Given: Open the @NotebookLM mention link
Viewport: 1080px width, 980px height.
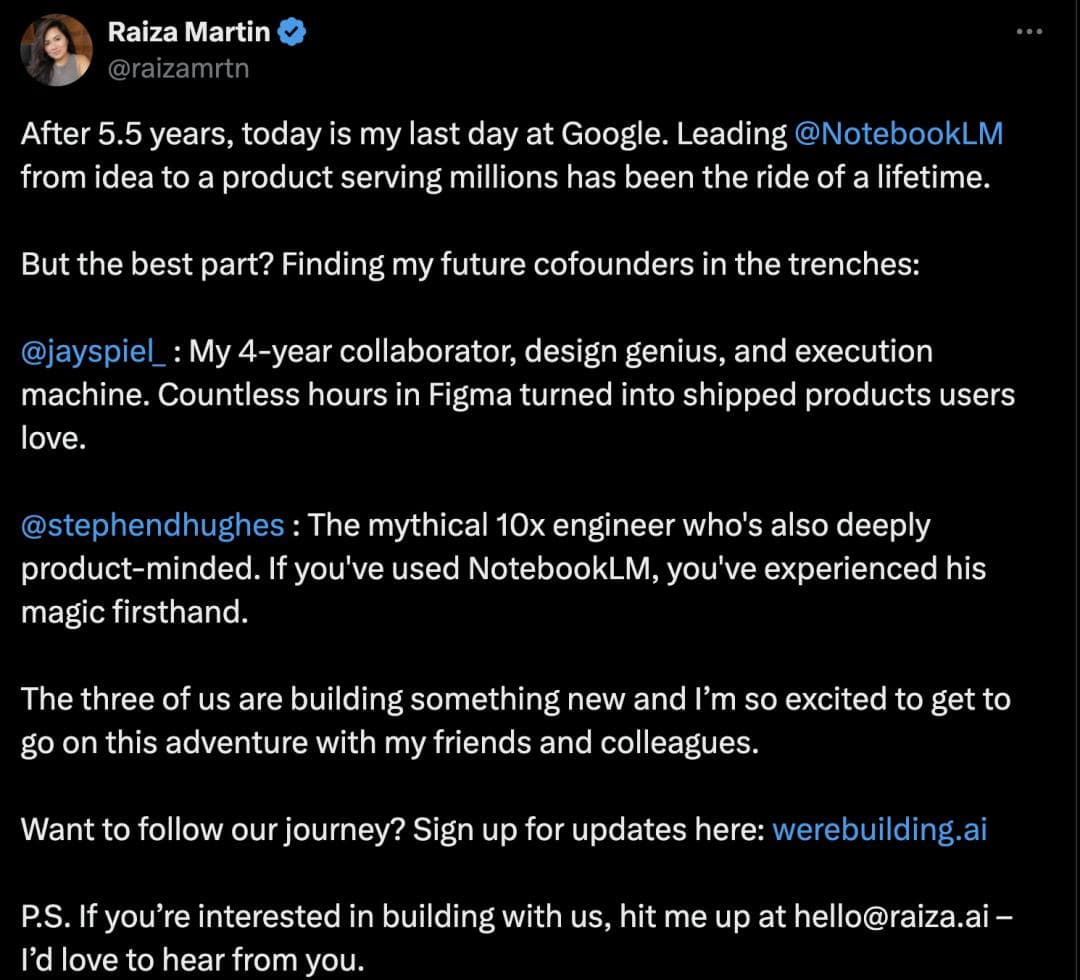Looking at the screenshot, I should pyautogui.click(x=897, y=133).
